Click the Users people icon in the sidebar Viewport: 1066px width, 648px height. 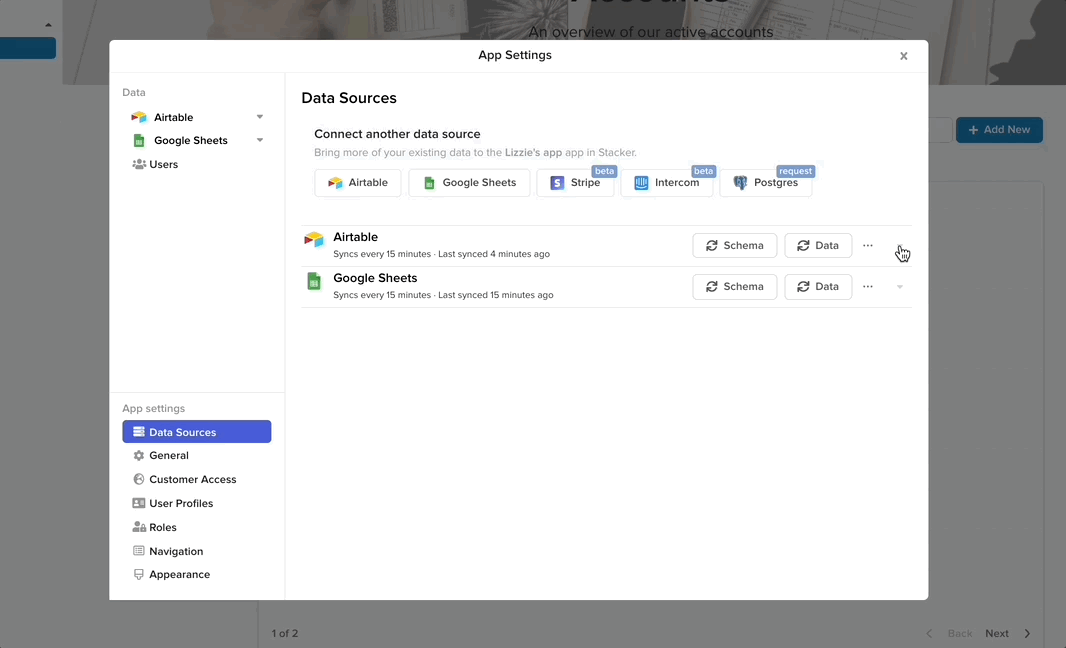pos(139,164)
